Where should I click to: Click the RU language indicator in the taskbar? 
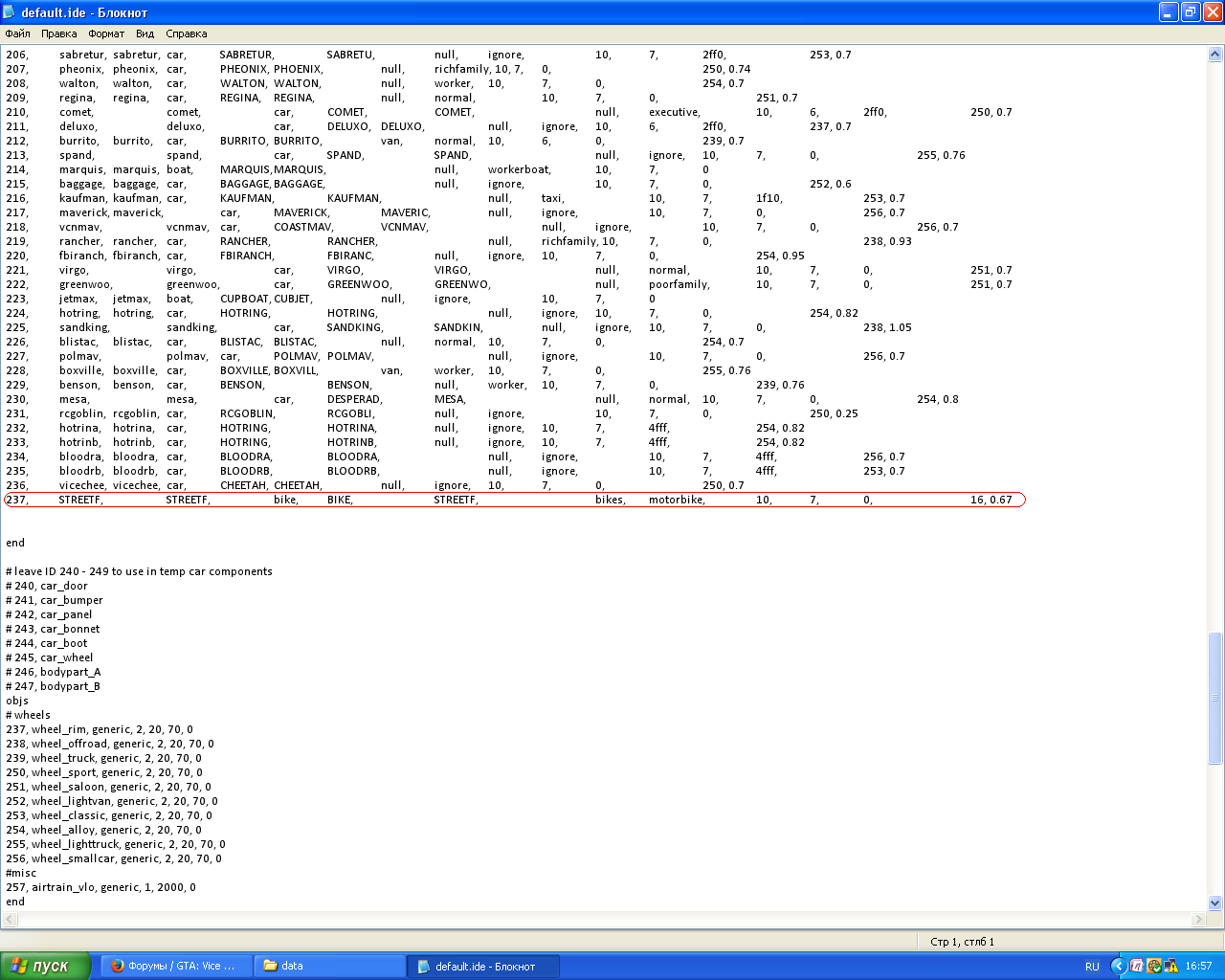[1092, 967]
